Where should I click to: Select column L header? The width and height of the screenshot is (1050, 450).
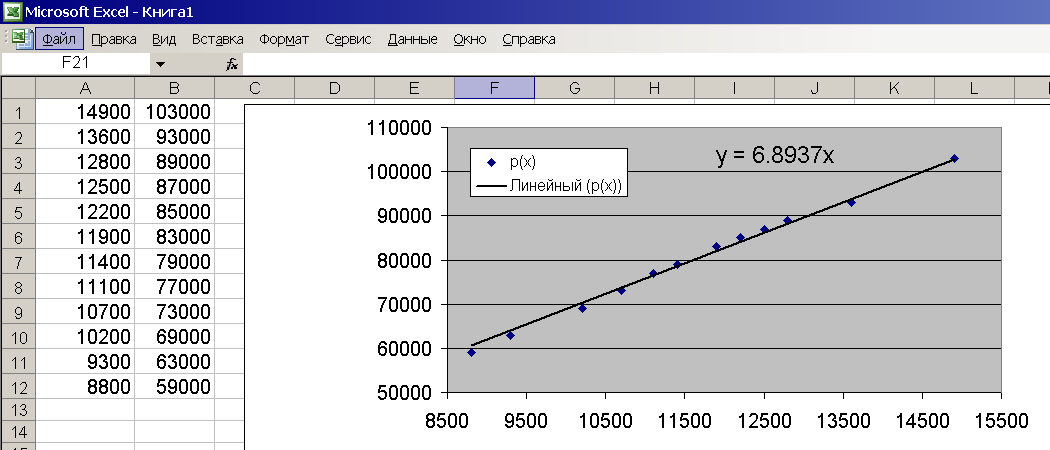[x=974, y=88]
